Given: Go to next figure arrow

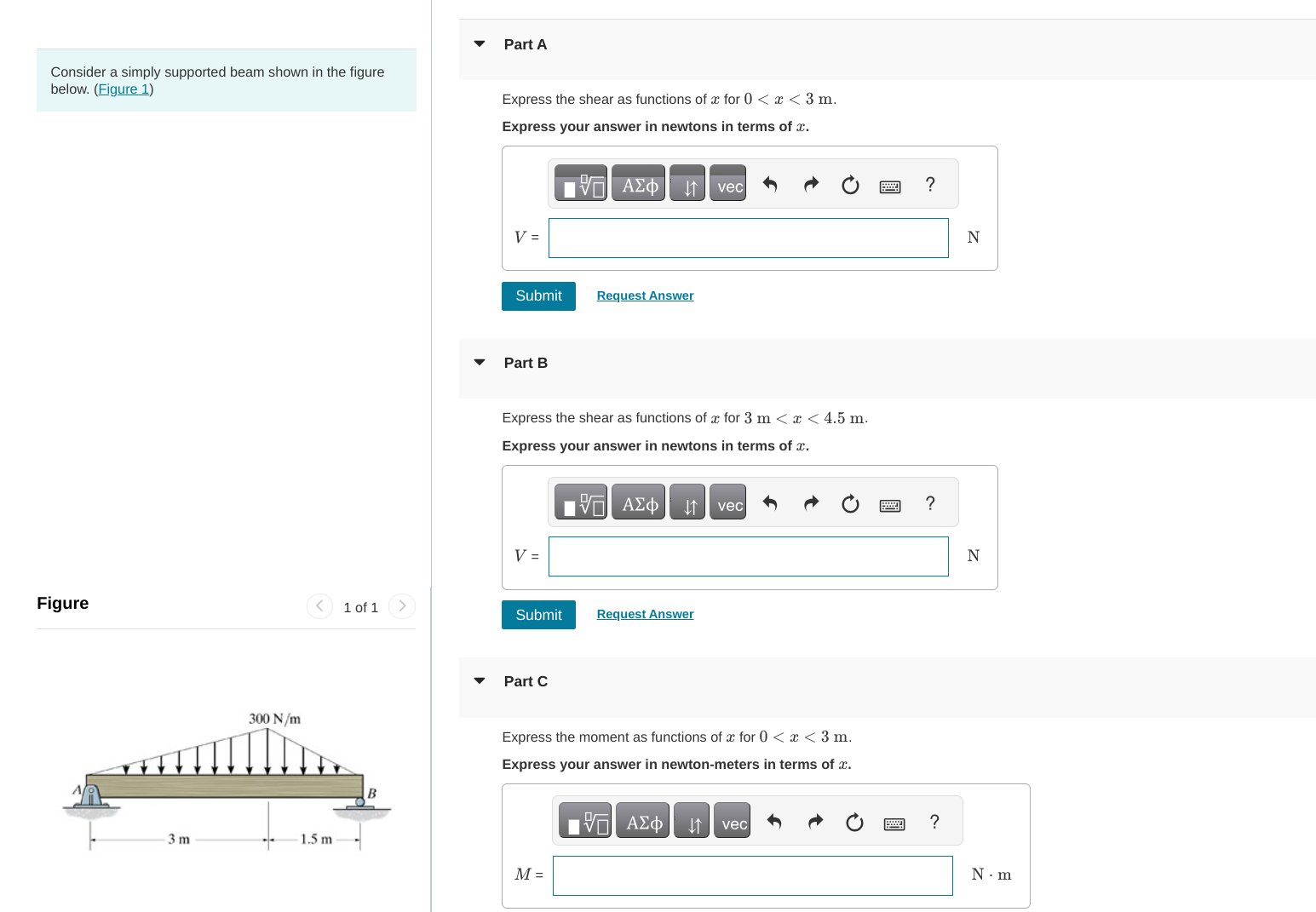Looking at the screenshot, I should click(x=402, y=606).
